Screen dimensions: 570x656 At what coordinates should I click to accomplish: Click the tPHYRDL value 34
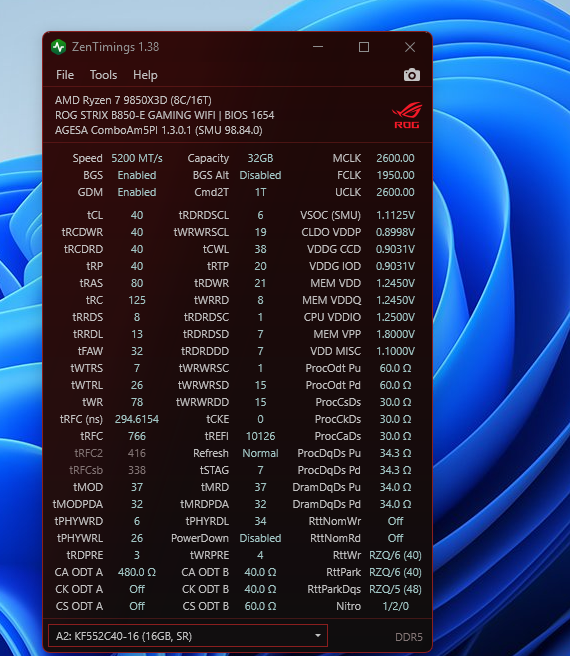(260, 521)
